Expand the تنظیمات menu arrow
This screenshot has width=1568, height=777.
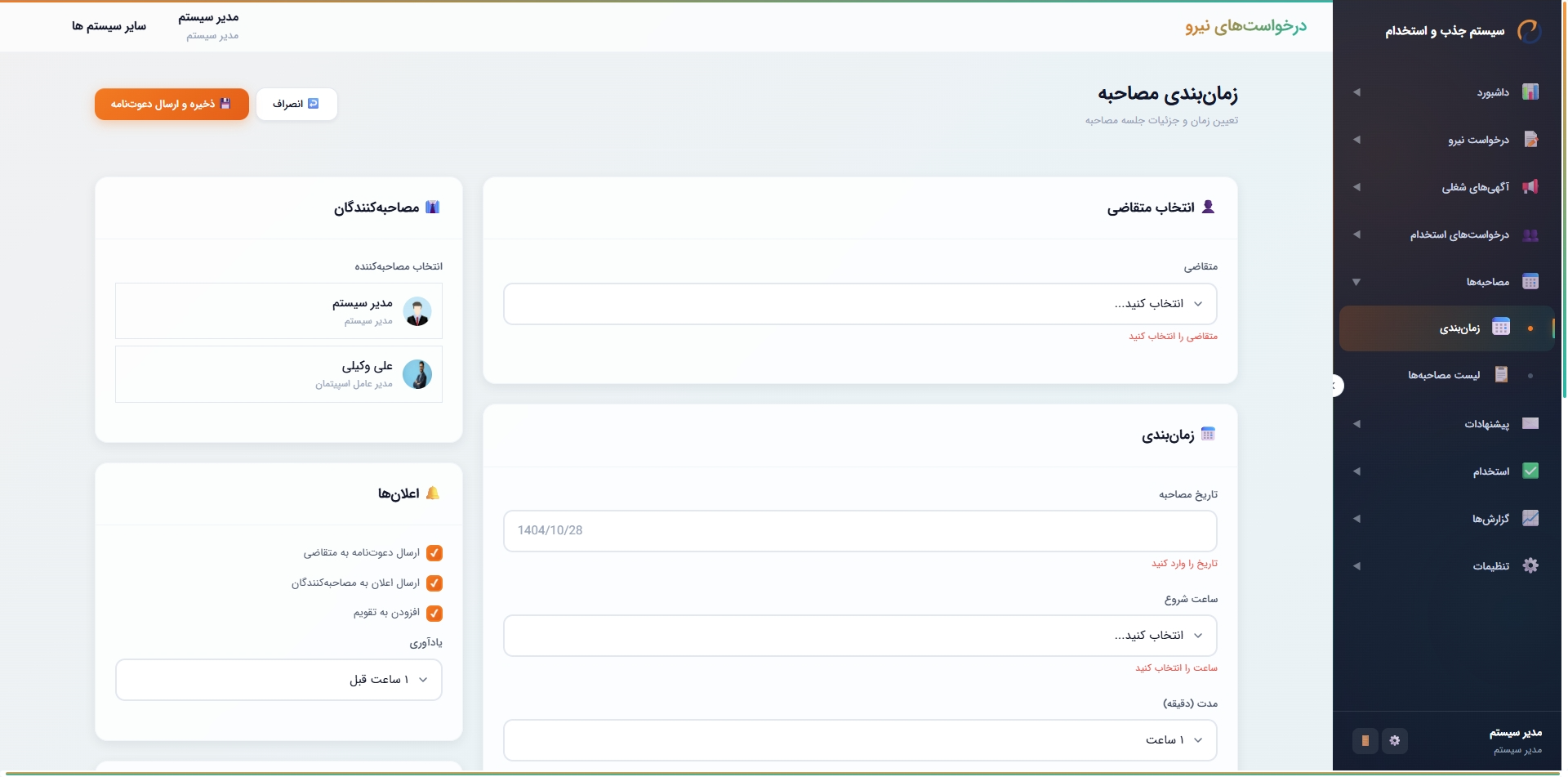[x=1356, y=566]
